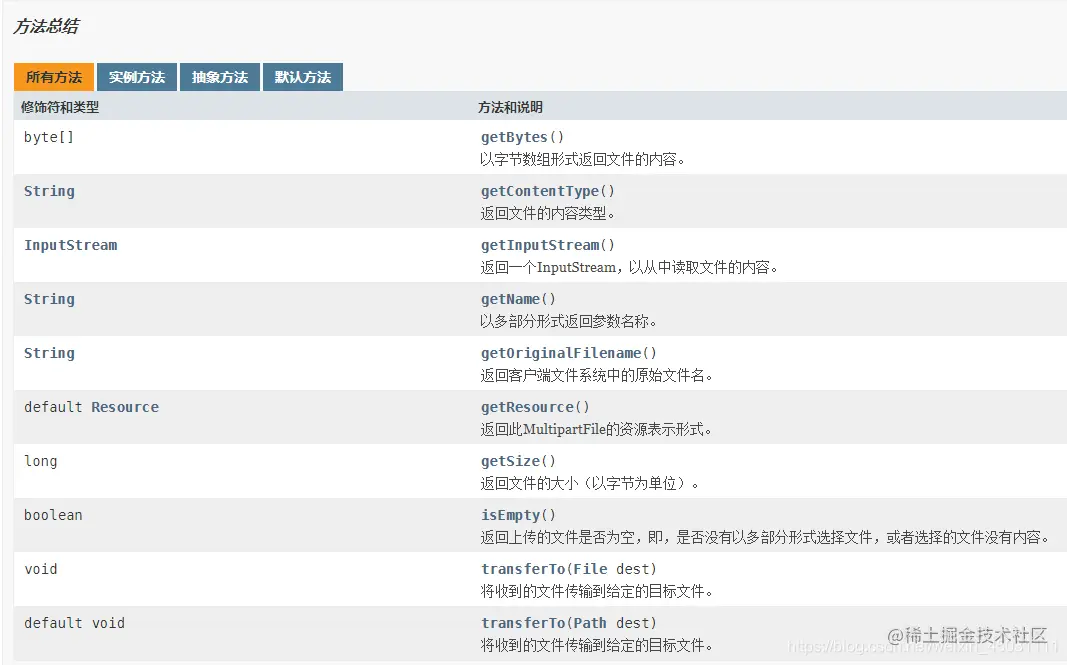The height and width of the screenshot is (665, 1067).
Task: Click description 返回此MultipartFile的资源表示形式
Action: tap(596, 429)
